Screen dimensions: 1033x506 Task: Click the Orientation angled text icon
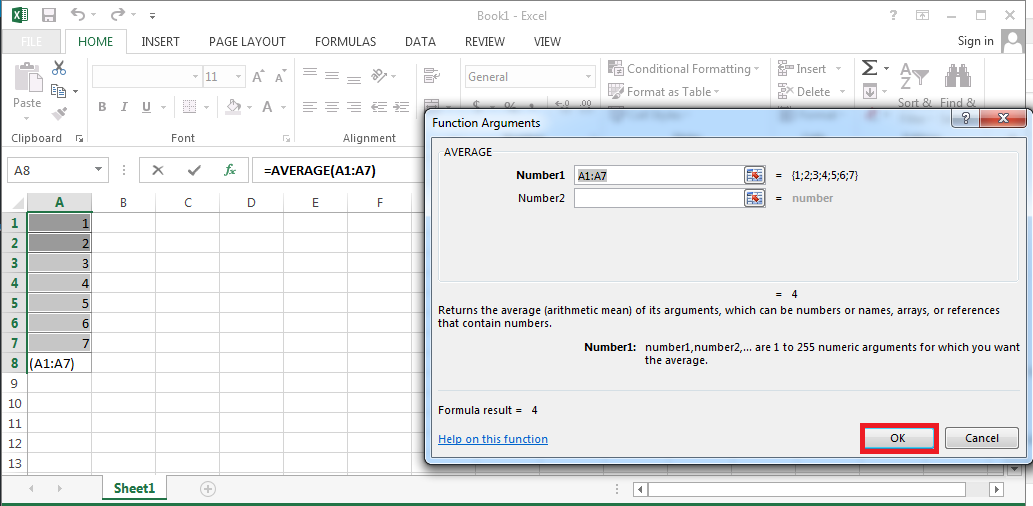pyautogui.click(x=378, y=75)
